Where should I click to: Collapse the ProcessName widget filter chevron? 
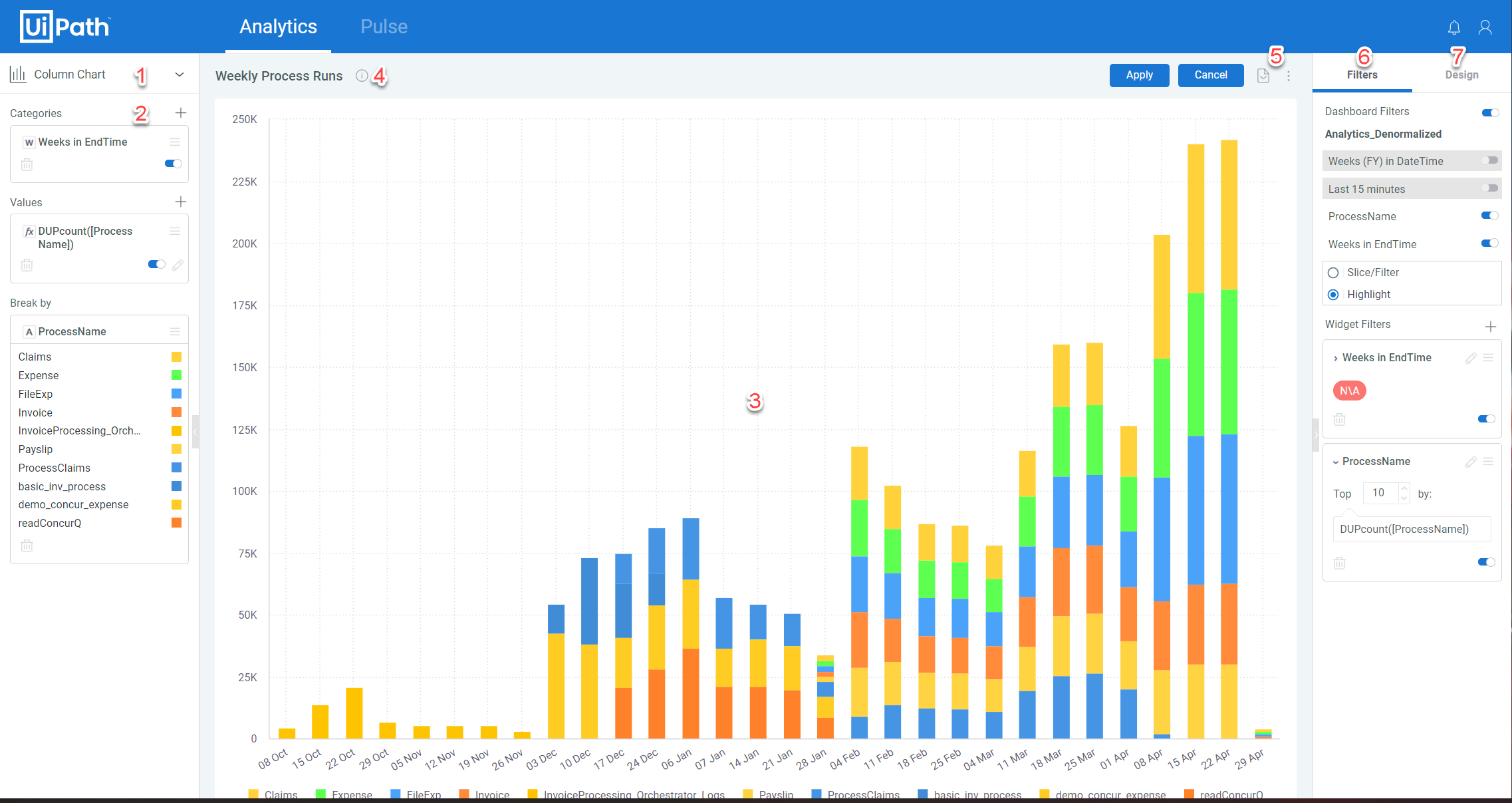tap(1336, 461)
